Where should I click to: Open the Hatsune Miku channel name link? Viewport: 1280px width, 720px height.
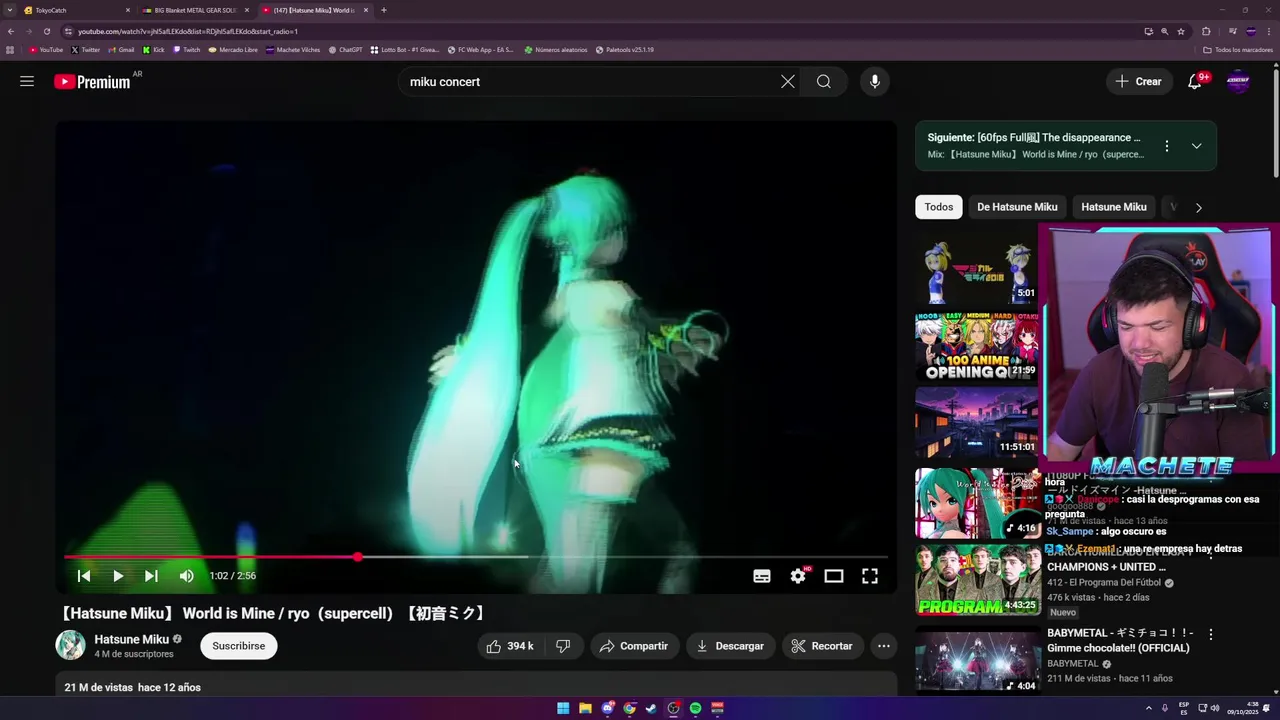coord(131,639)
